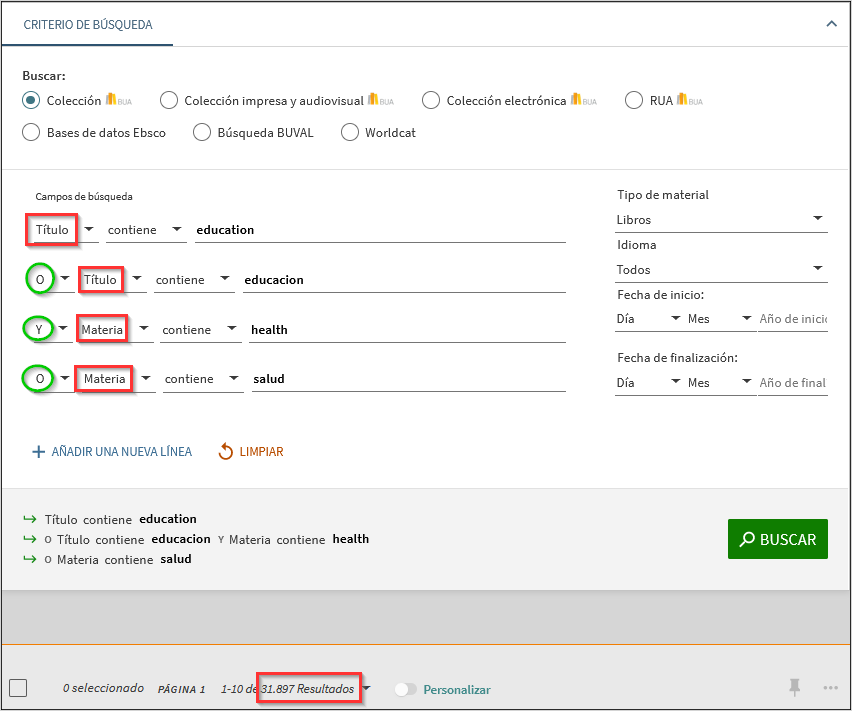Viewport: 852px width, 711px height.
Task: Click the Limpiar reset arrow icon
Action: tap(226, 452)
